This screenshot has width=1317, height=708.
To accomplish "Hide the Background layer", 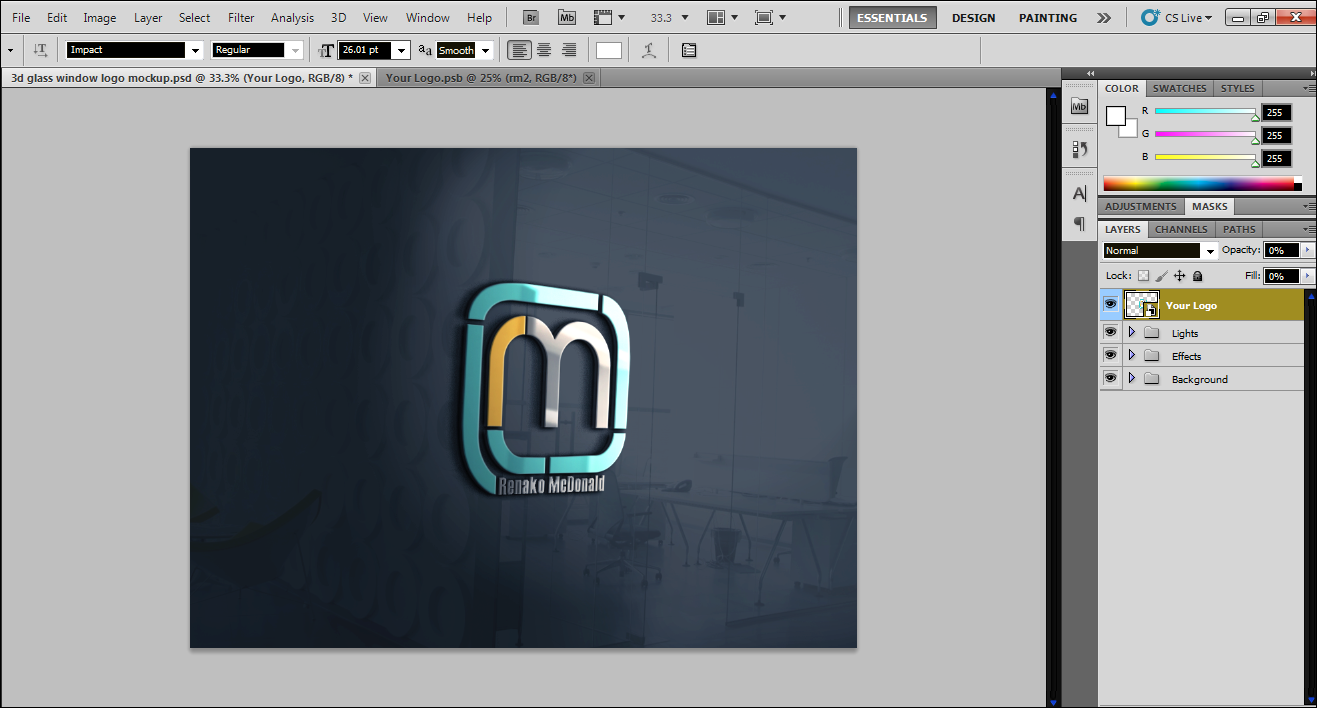I will 1110,378.
